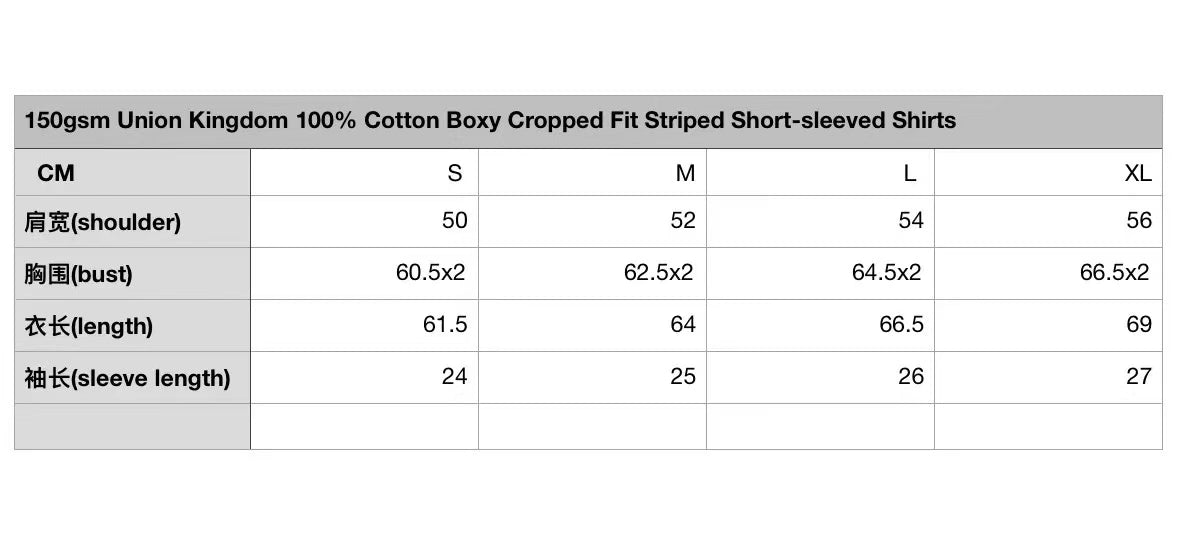The image size is (1179, 544).
Task: Select the table title header cell
Action: click(588, 122)
